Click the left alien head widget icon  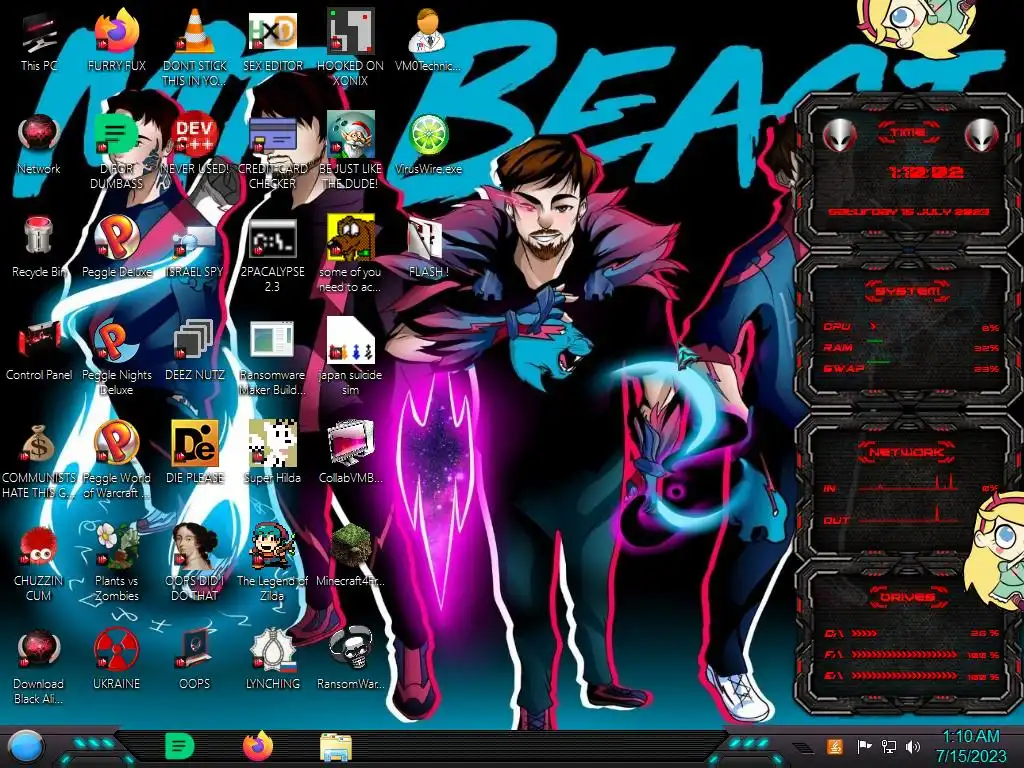(x=839, y=135)
